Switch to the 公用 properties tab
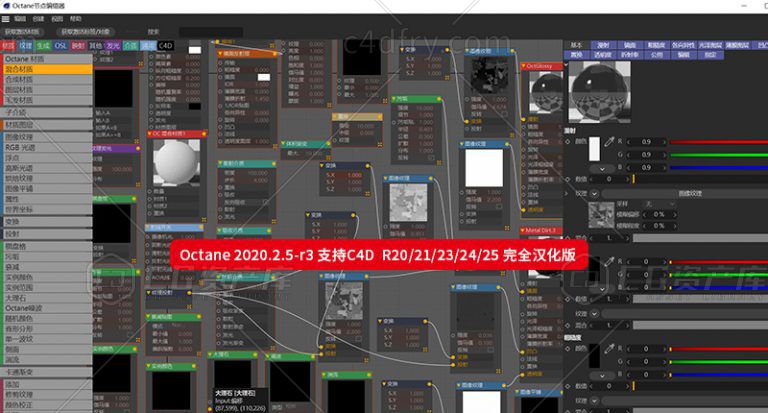 coord(657,54)
